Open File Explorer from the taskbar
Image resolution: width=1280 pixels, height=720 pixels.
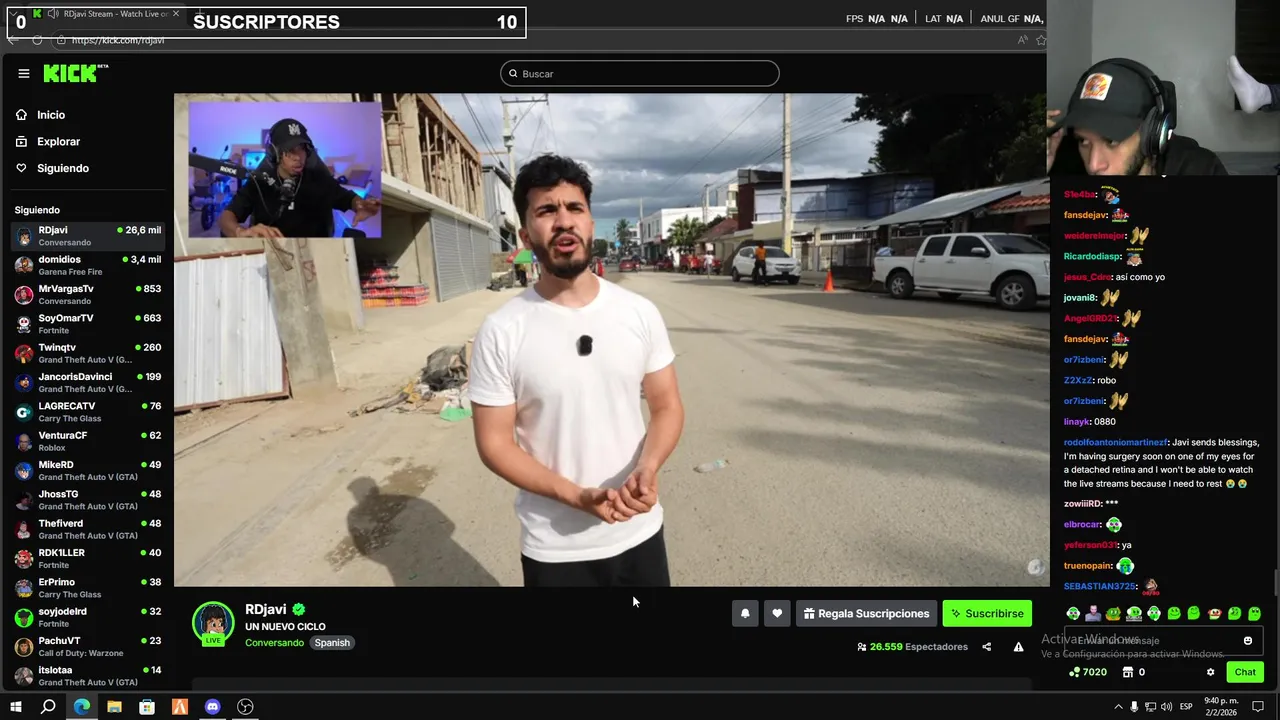114,707
